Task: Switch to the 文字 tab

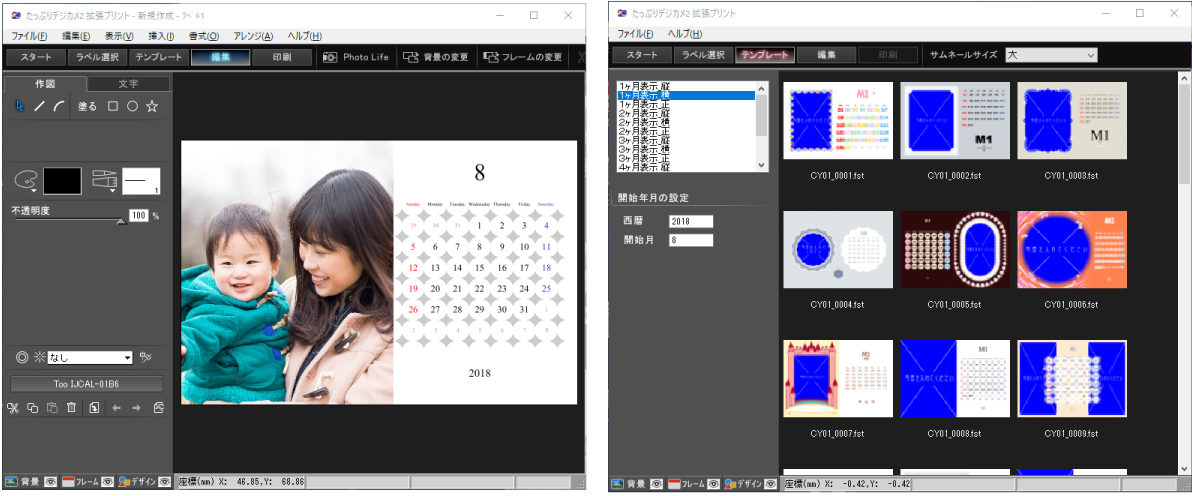Action: (128, 84)
